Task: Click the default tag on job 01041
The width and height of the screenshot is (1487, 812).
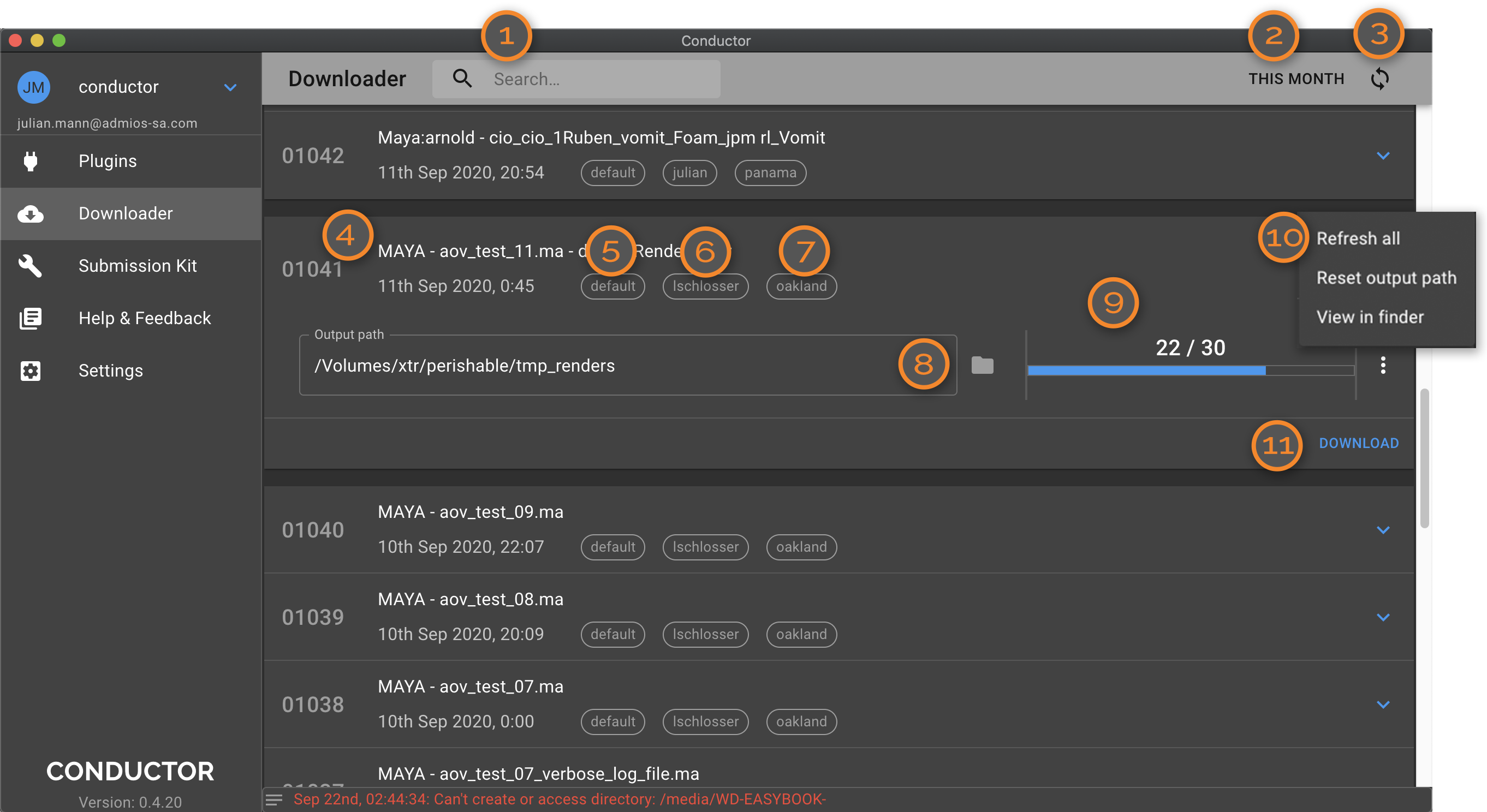Action: point(612,286)
